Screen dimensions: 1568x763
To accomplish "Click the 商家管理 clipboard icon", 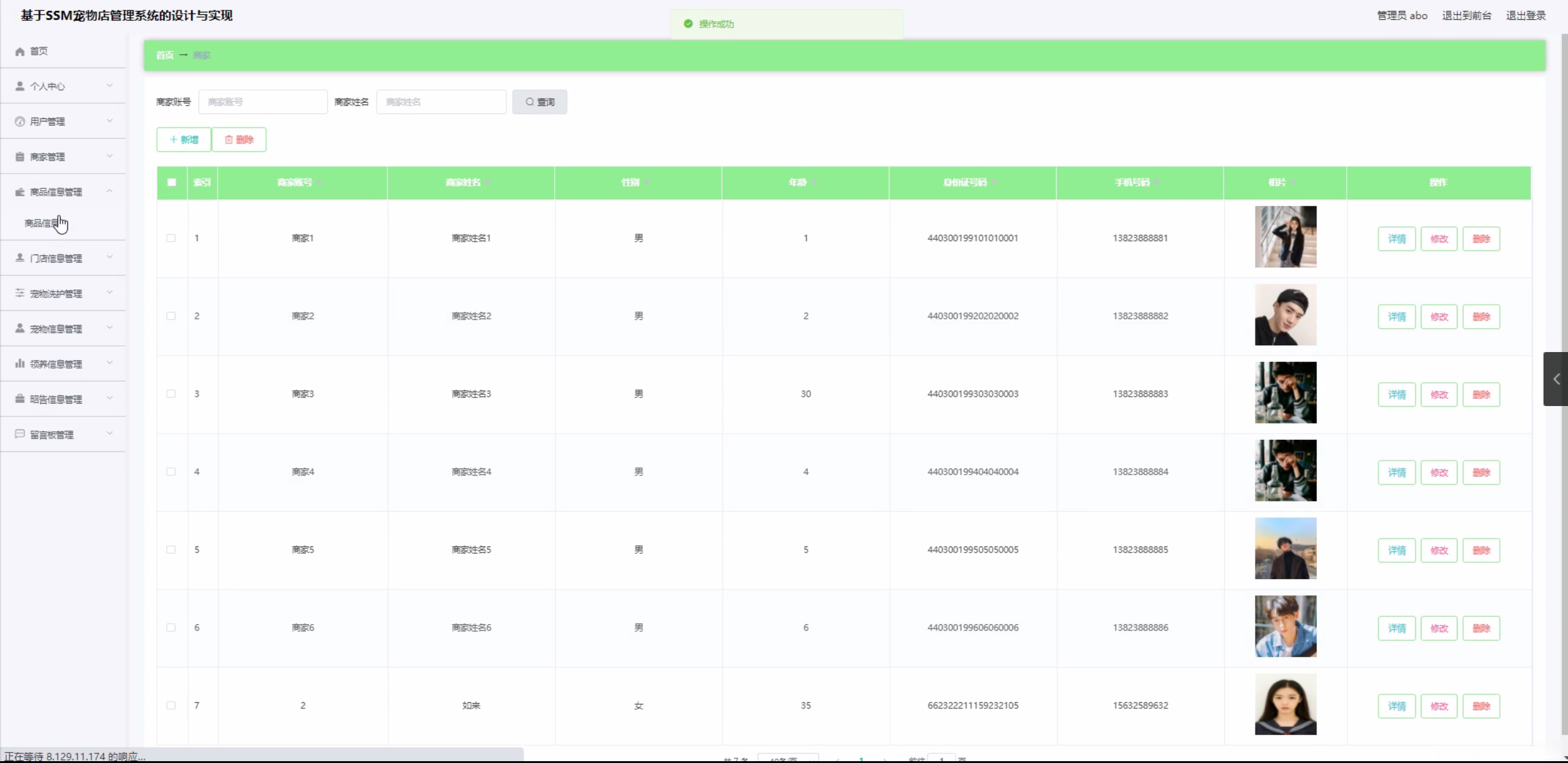I will point(20,157).
